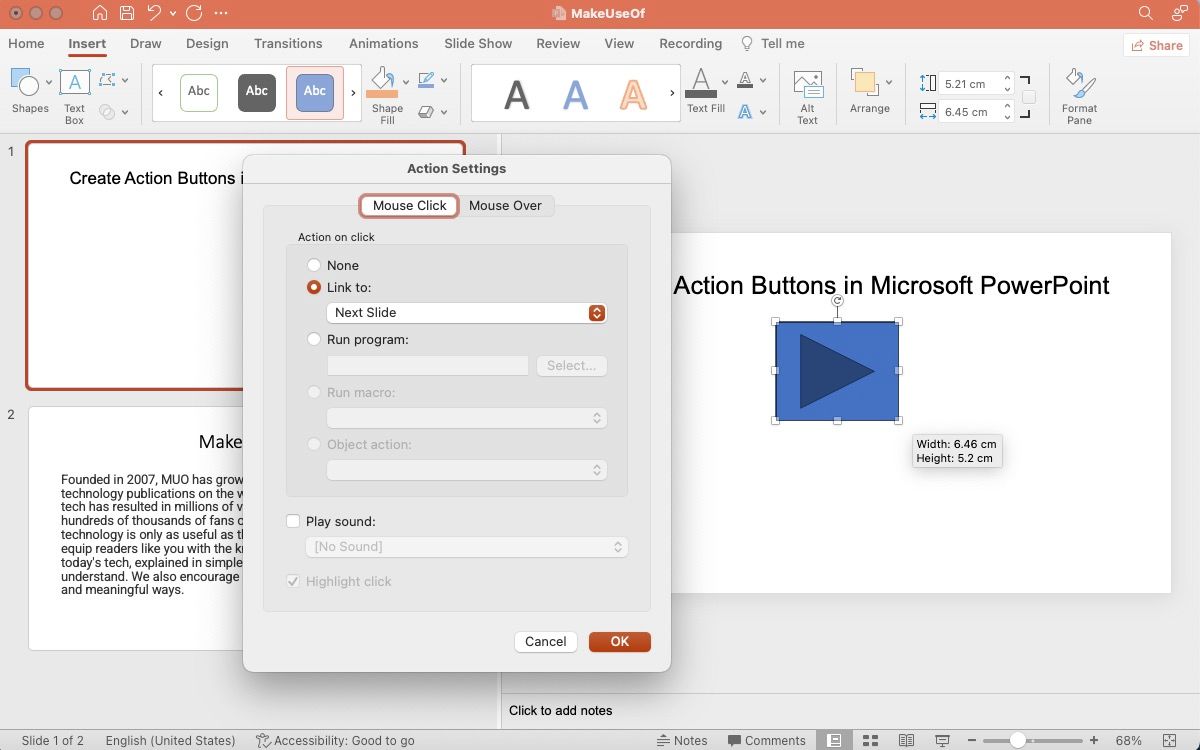The height and width of the screenshot is (750, 1200).
Task: Select the 'Link to' radio button
Action: [x=313, y=287]
